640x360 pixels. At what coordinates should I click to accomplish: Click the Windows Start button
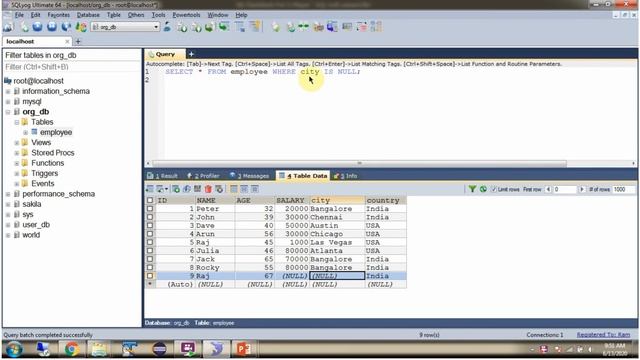(x=14, y=349)
